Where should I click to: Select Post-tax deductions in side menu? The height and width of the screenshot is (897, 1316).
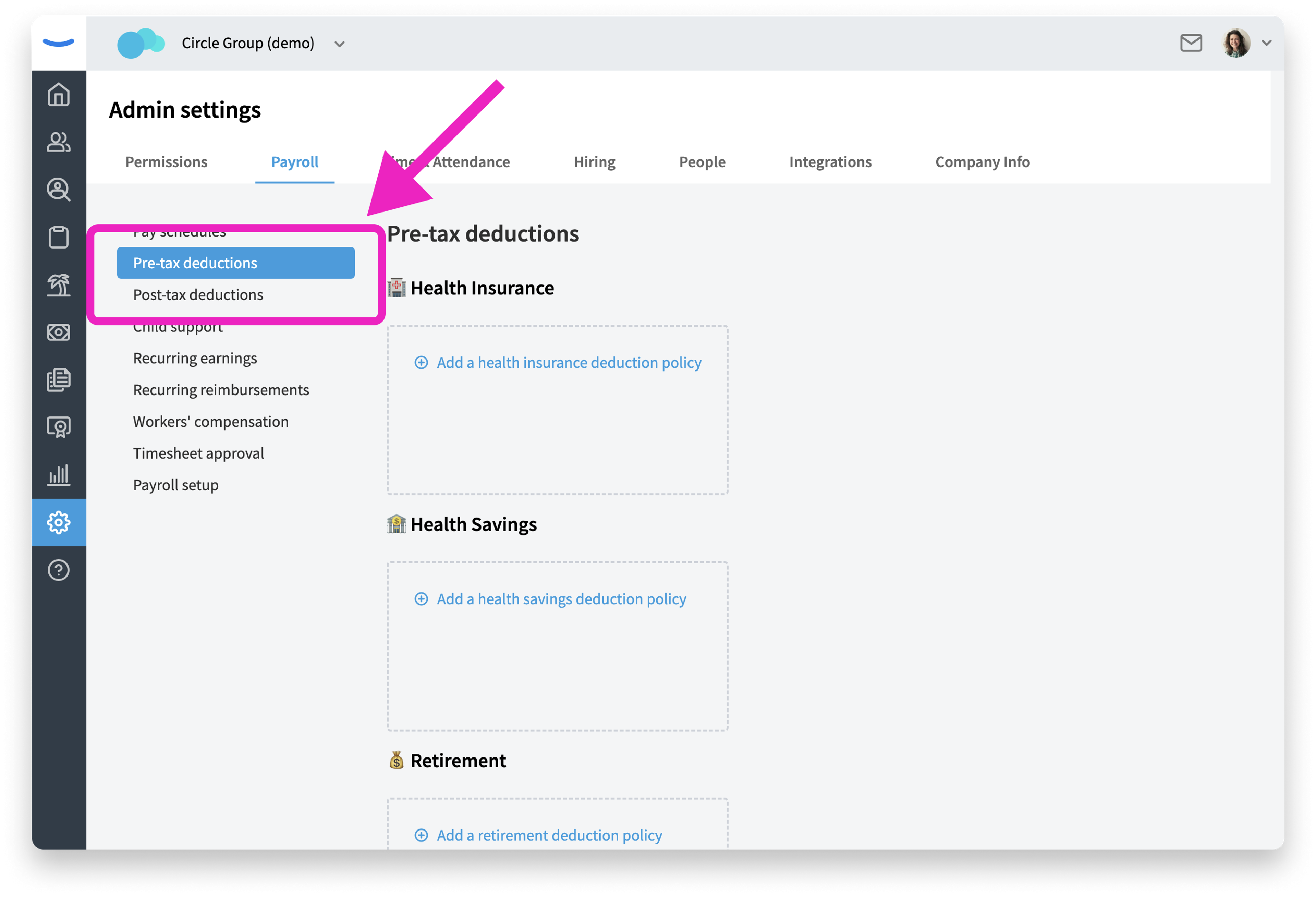pyautogui.click(x=198, y=294)
